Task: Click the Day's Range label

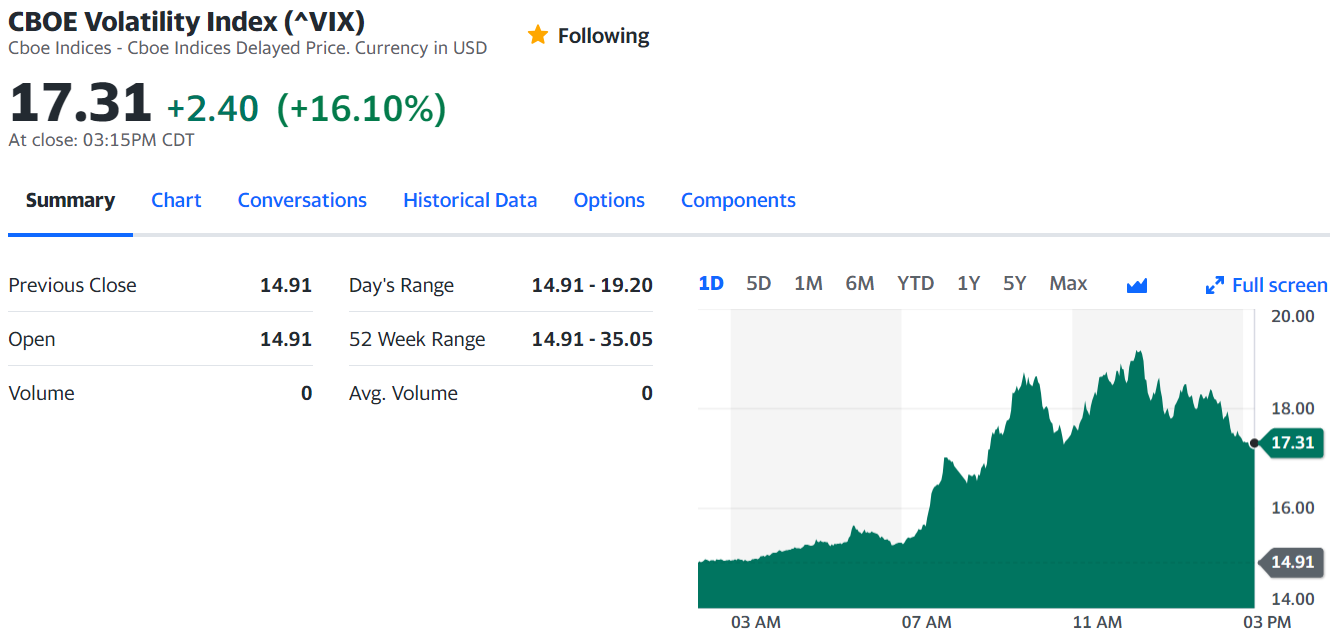Action: coord(401,285)
